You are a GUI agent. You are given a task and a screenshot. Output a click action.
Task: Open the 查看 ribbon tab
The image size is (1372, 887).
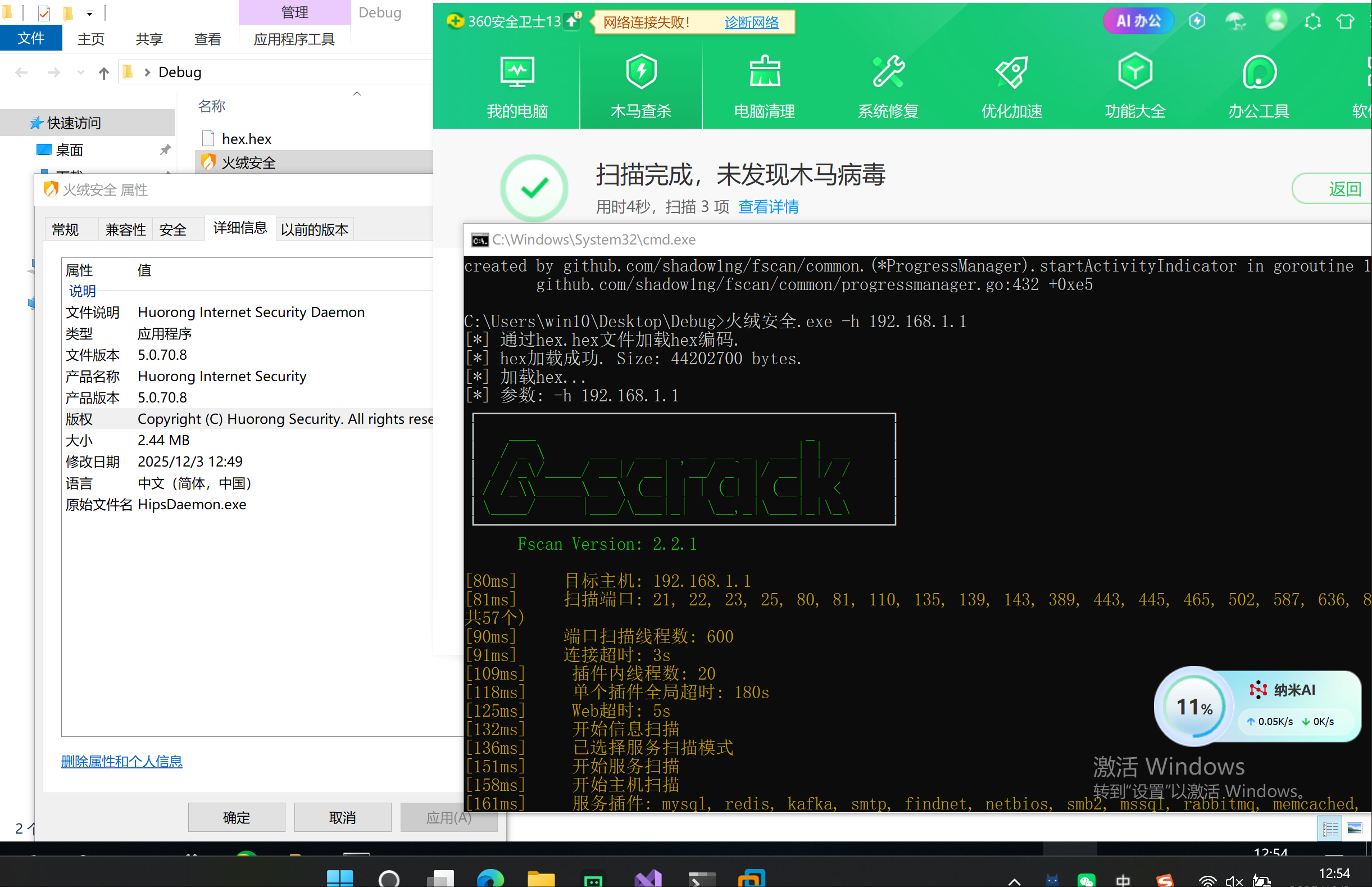tap(207, 39)
